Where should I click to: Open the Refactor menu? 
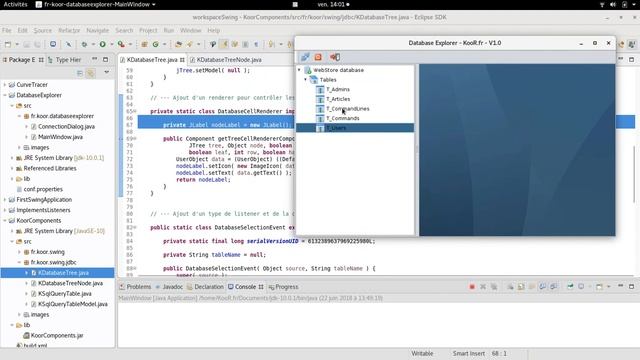pos(69,31)
